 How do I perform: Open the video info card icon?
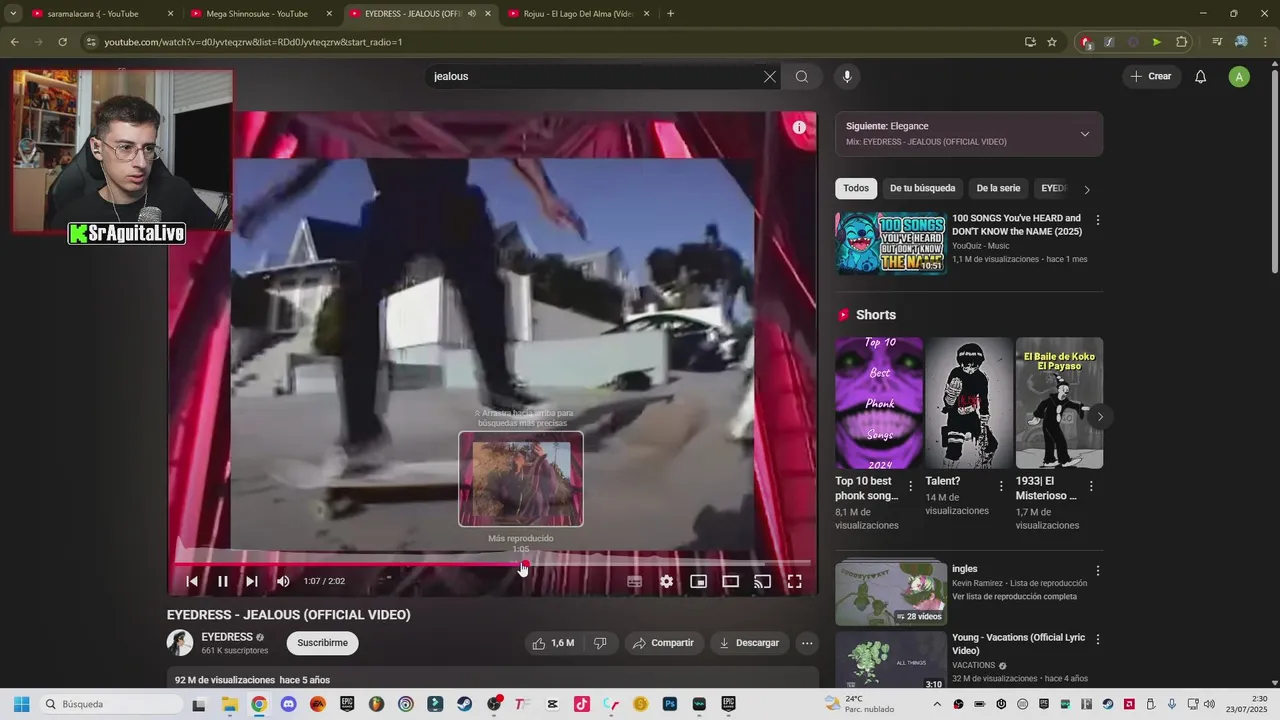click(x=799, y=127)
